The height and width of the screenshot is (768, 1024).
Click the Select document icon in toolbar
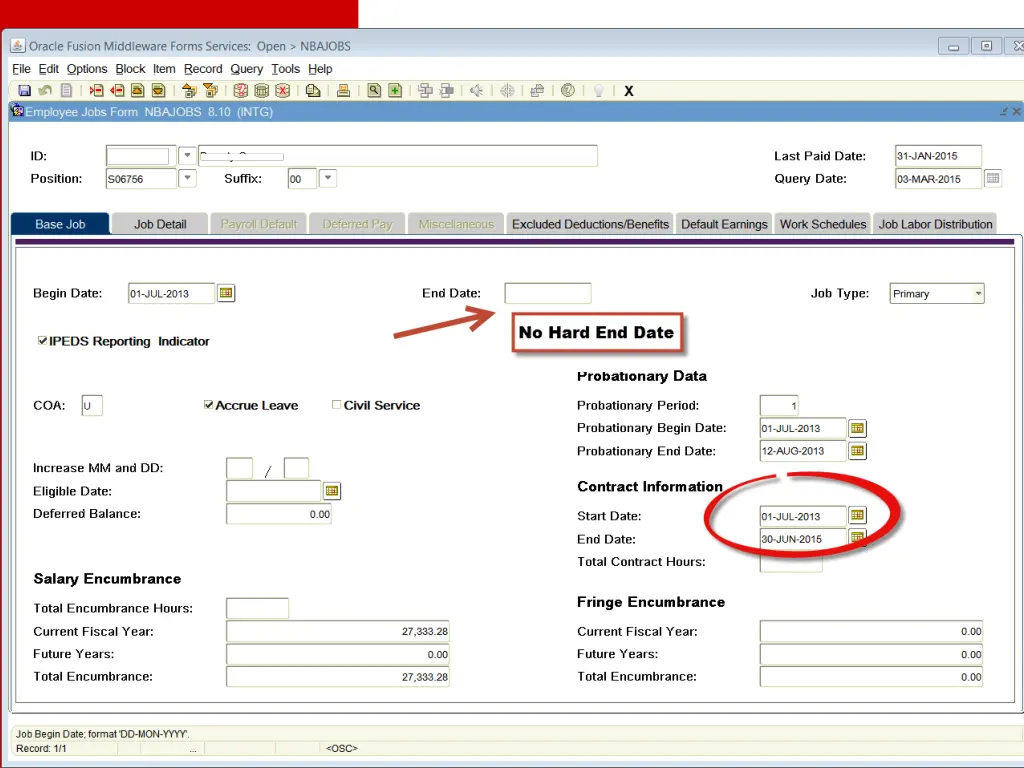(x=66, y=91)
